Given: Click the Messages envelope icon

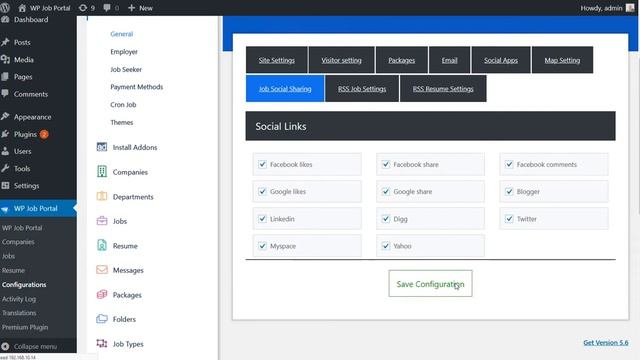Looking at the screenshot, I should click(x=102, y=270).
